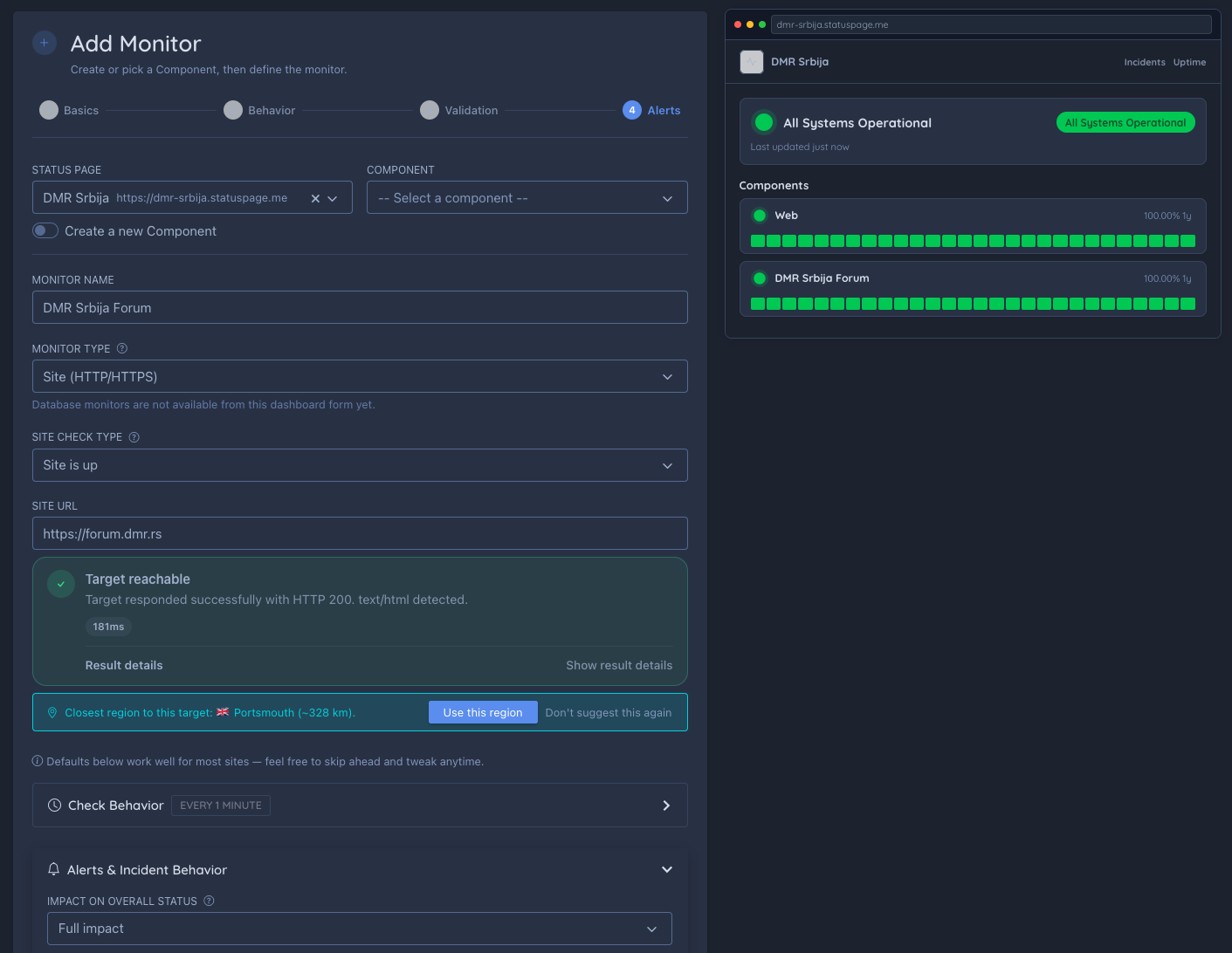The height and width of the screenshot is (953, 1232).
Task: Click the location pin icon in region suggestion
Action: tap(52, 713)
